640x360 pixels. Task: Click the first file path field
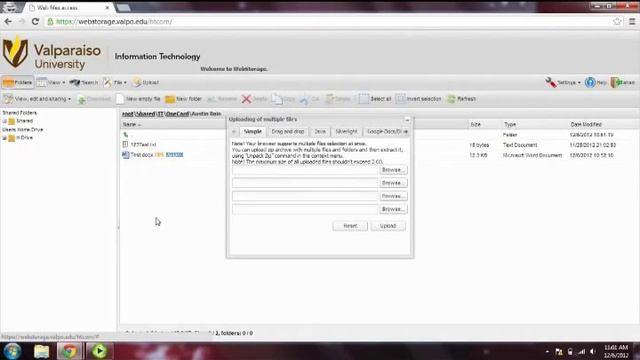[305, 170]
